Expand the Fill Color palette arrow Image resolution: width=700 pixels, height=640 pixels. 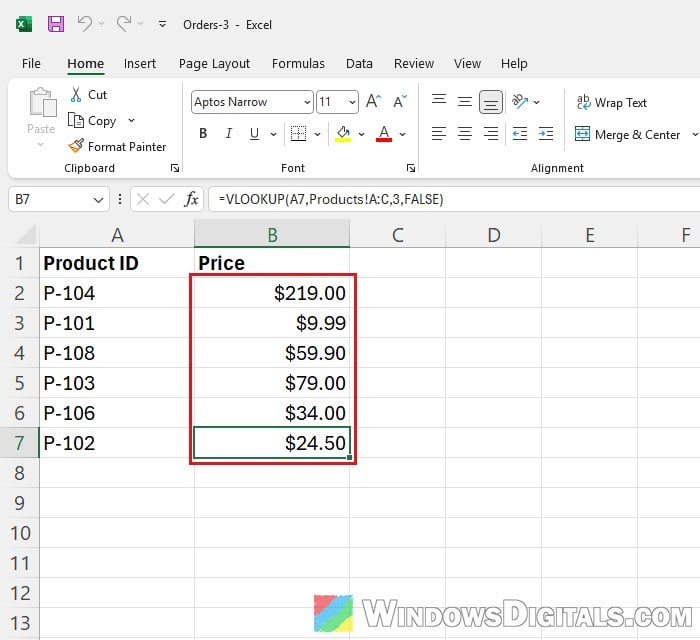pos(362,134)
